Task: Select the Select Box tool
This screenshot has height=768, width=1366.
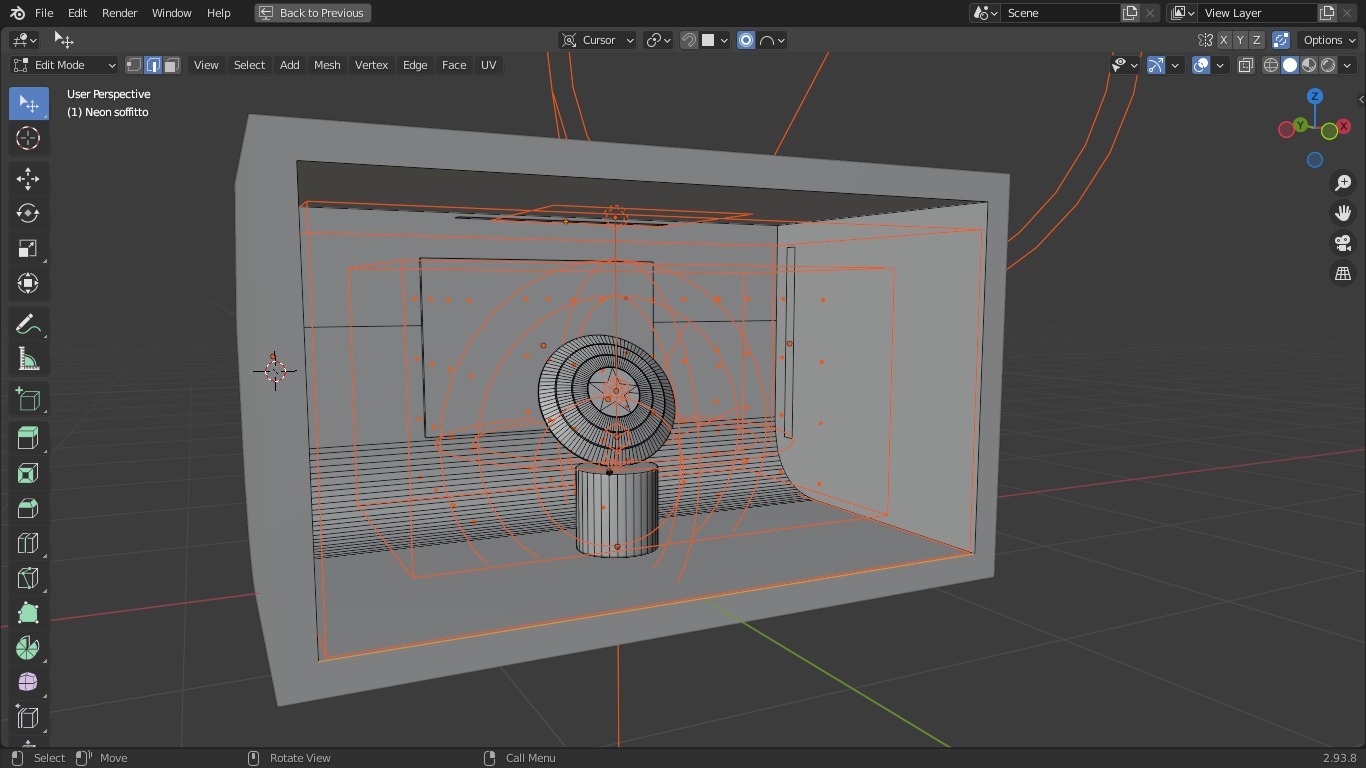Action: [28, 104]
